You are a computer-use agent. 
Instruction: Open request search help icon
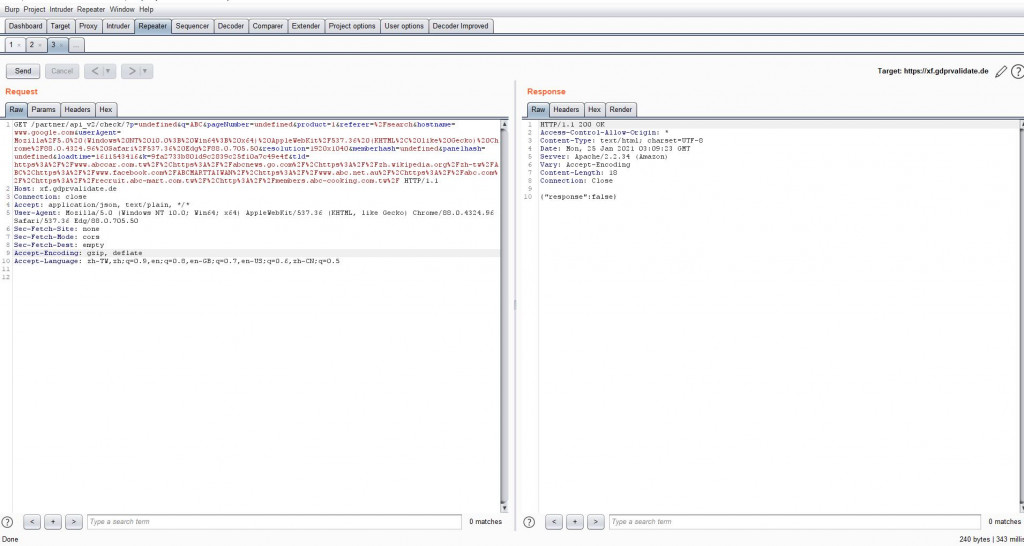pyautogui.click(x=7, y=522)
